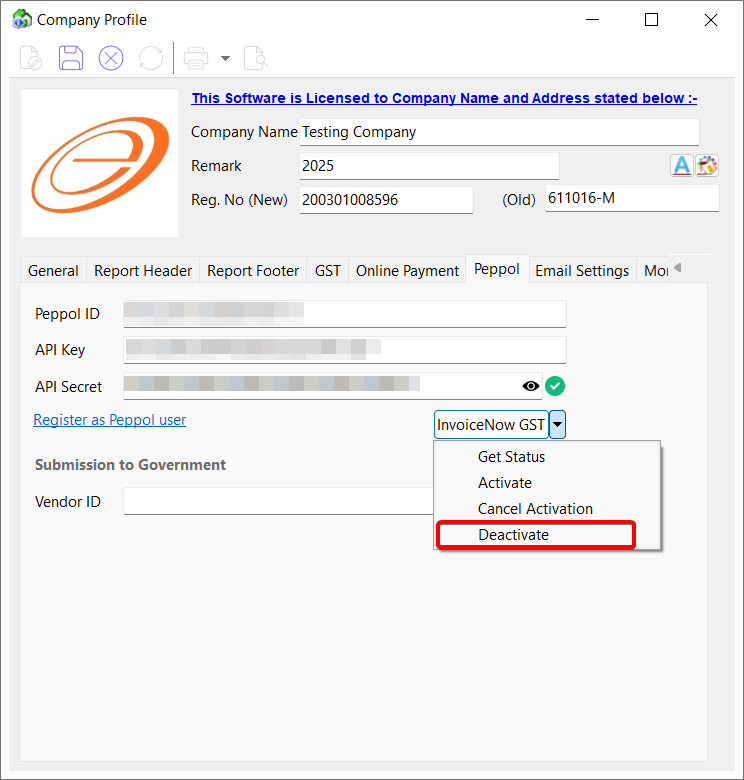Click the Company Name text field
The image size is (744, 780).
pyautogui.click(x=498, y=132)
